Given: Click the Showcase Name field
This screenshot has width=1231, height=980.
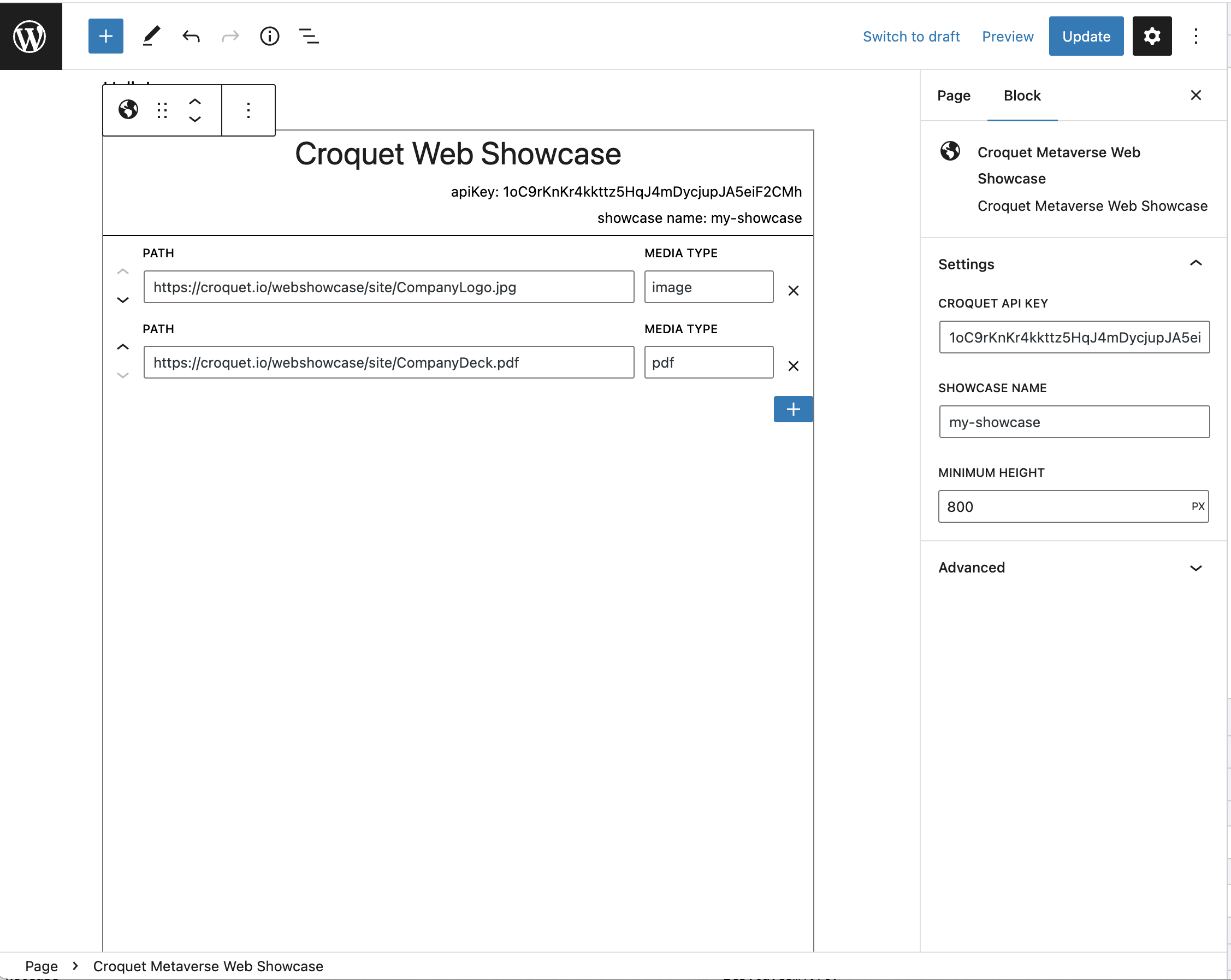Looking at the screenshot, I should click(1074, 422).
